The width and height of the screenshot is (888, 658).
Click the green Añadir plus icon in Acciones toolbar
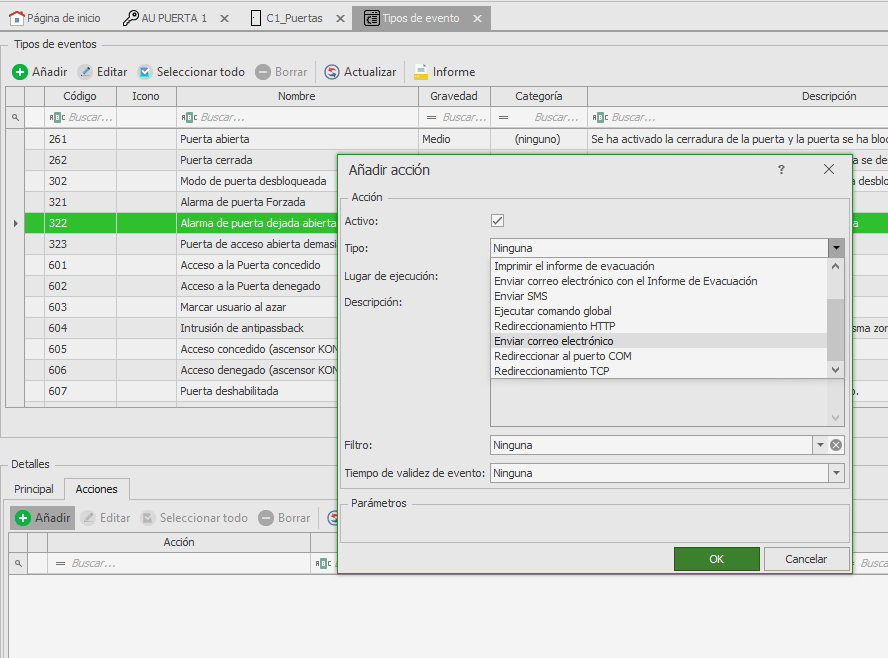[23, 518]
